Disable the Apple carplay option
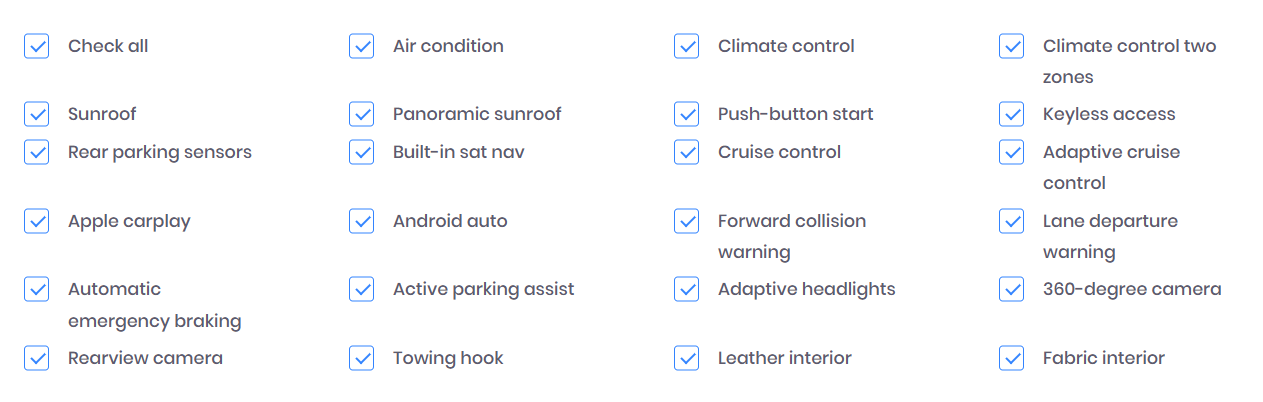1263x402 pixels. point(37,221)
